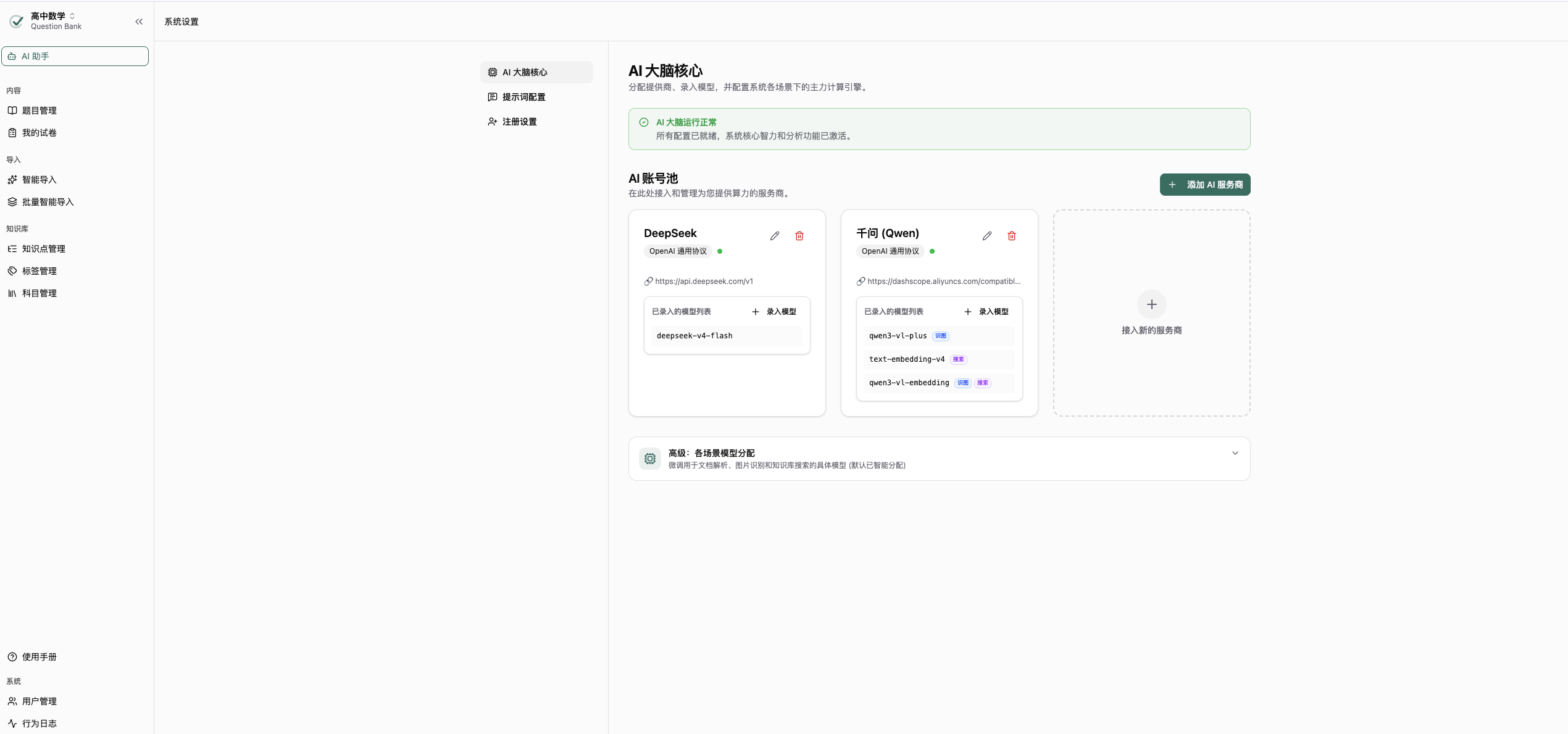Switch to 提示词配置 settings tab

[536, 97]
